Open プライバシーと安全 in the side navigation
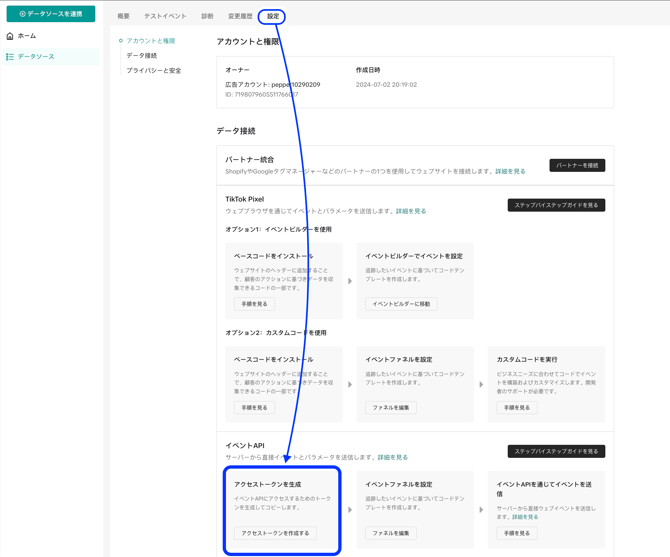This screenshot has height=557, width=670. click(x=153, y=71)
